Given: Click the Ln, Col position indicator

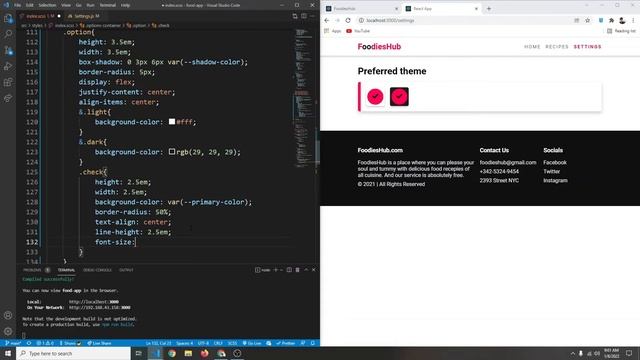Looking at the screenshot, I should (158, 343).
